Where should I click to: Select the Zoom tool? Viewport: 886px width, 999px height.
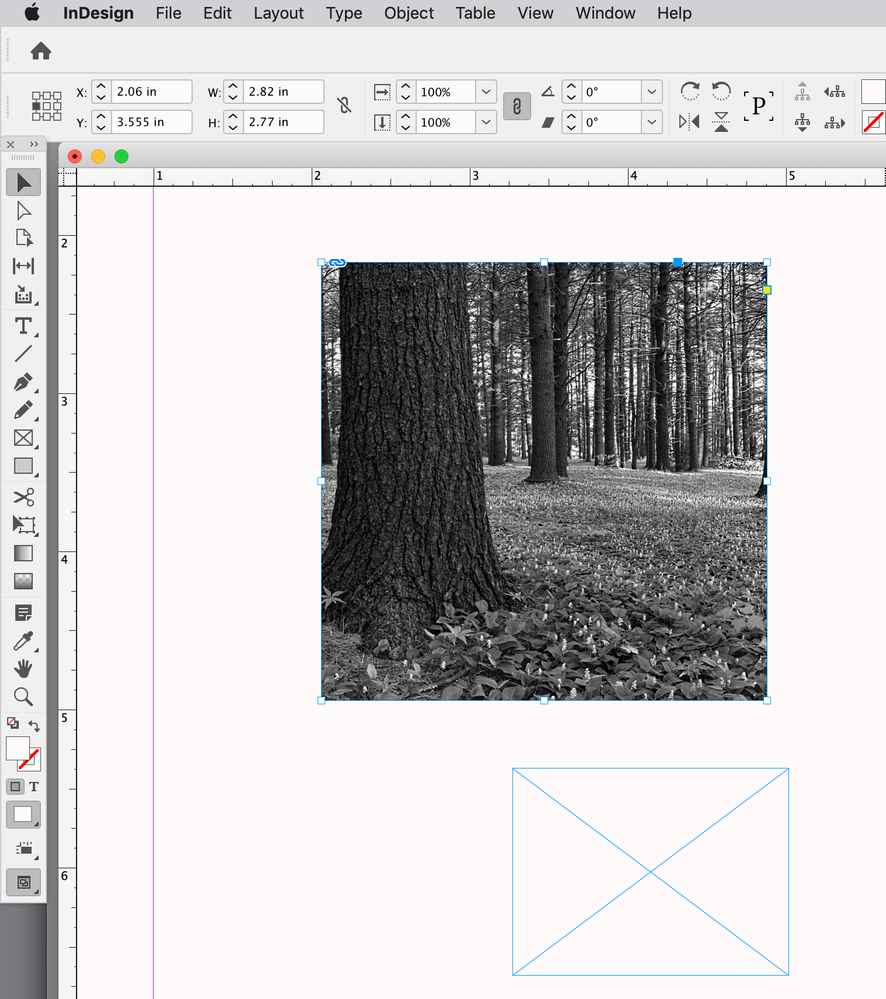(23, 697)
